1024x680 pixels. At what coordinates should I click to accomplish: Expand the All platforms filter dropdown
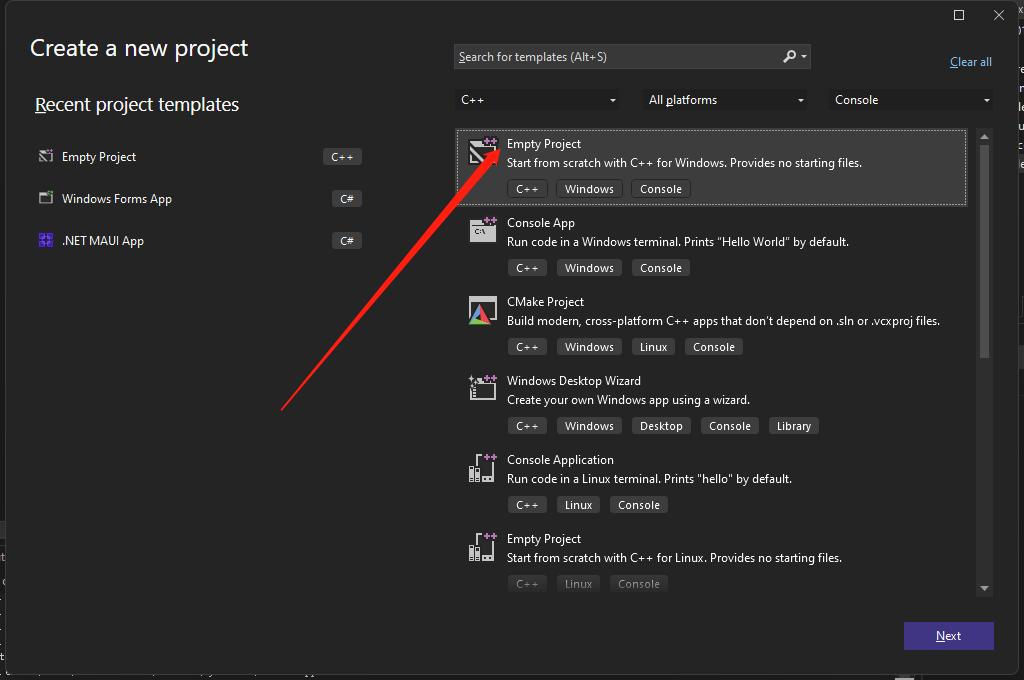pyautogui.click(x=727, y=100)
